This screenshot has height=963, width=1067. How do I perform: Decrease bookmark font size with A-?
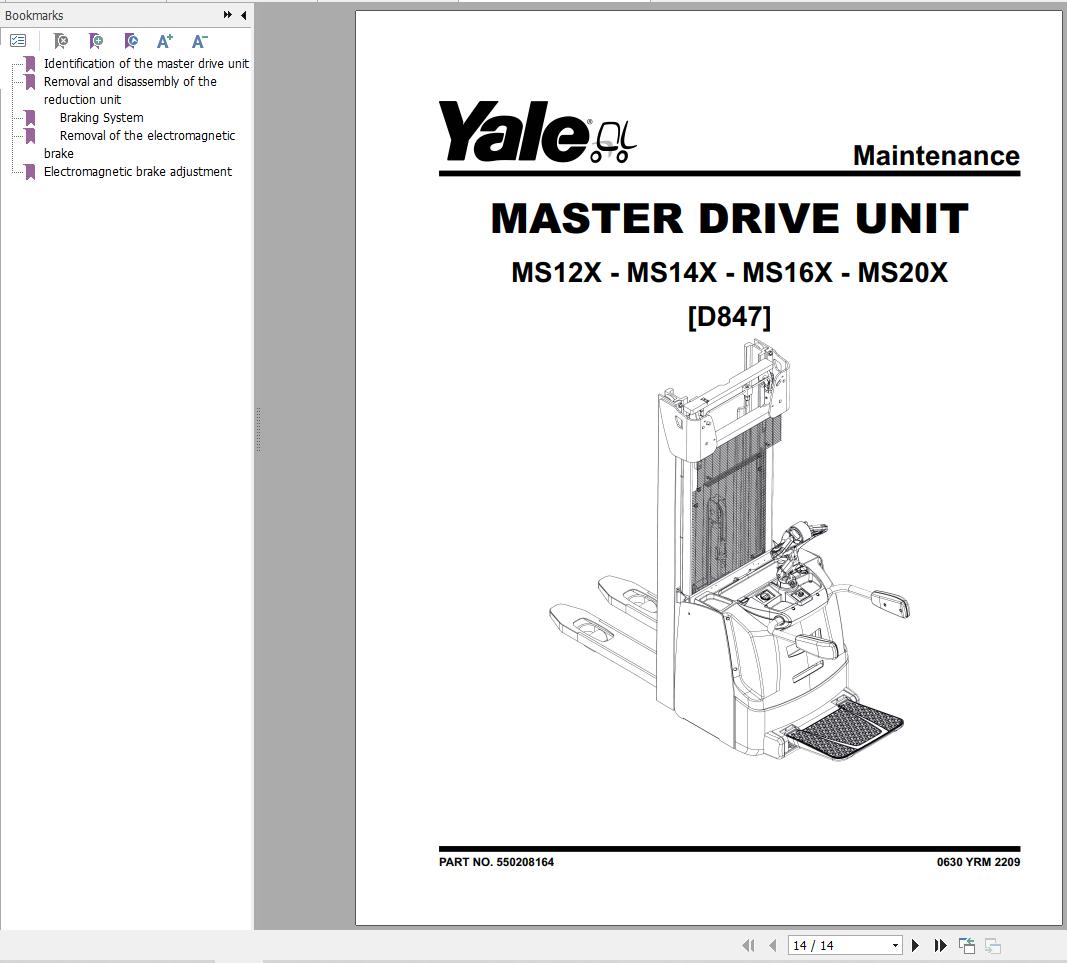pyautogui.click(x=199, y=42)
